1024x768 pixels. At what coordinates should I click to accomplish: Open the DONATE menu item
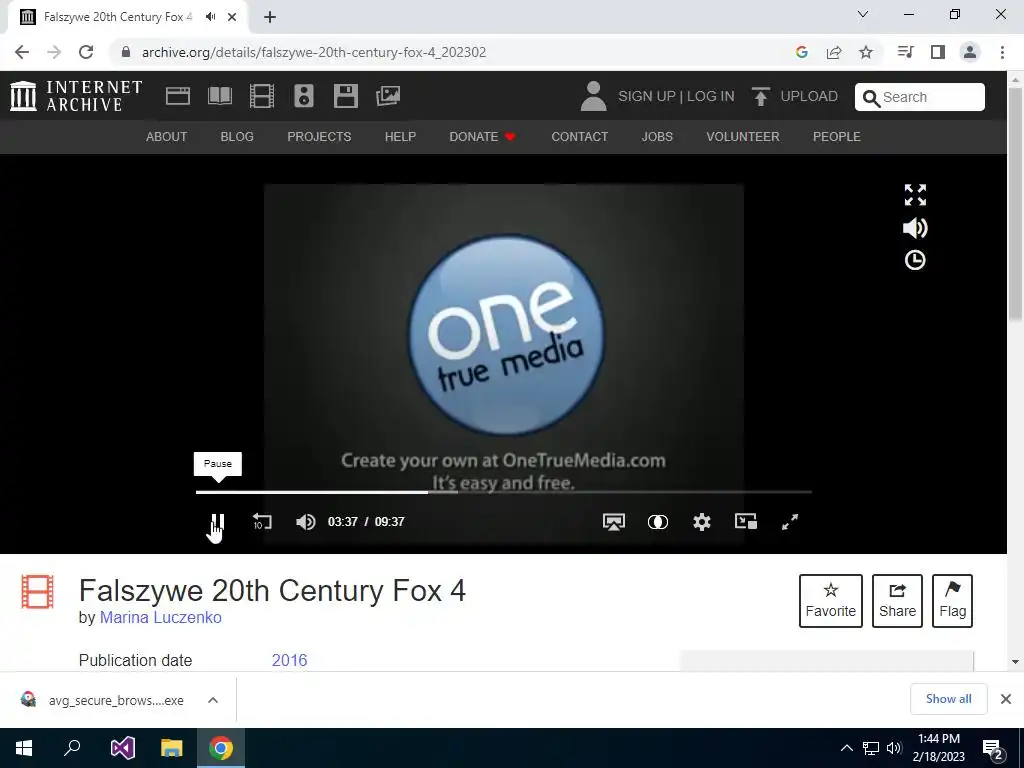[x=483, y=136]
